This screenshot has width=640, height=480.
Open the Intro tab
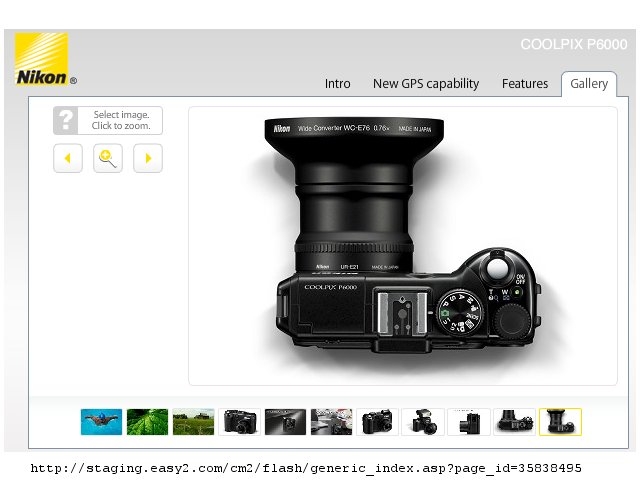(x=338, y=84)
